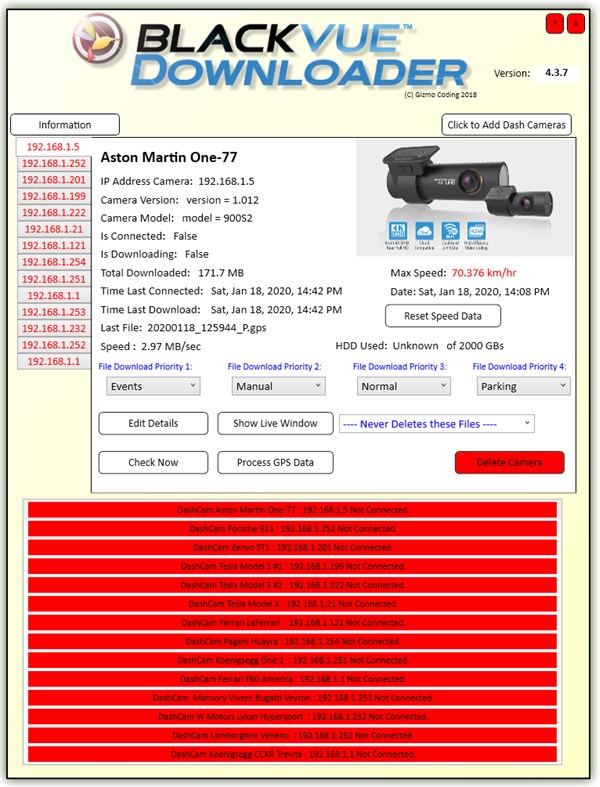Viewport: 600px width, 787px height.
Task: Click the dash camera product photo
Action: (x=464, y=197)
